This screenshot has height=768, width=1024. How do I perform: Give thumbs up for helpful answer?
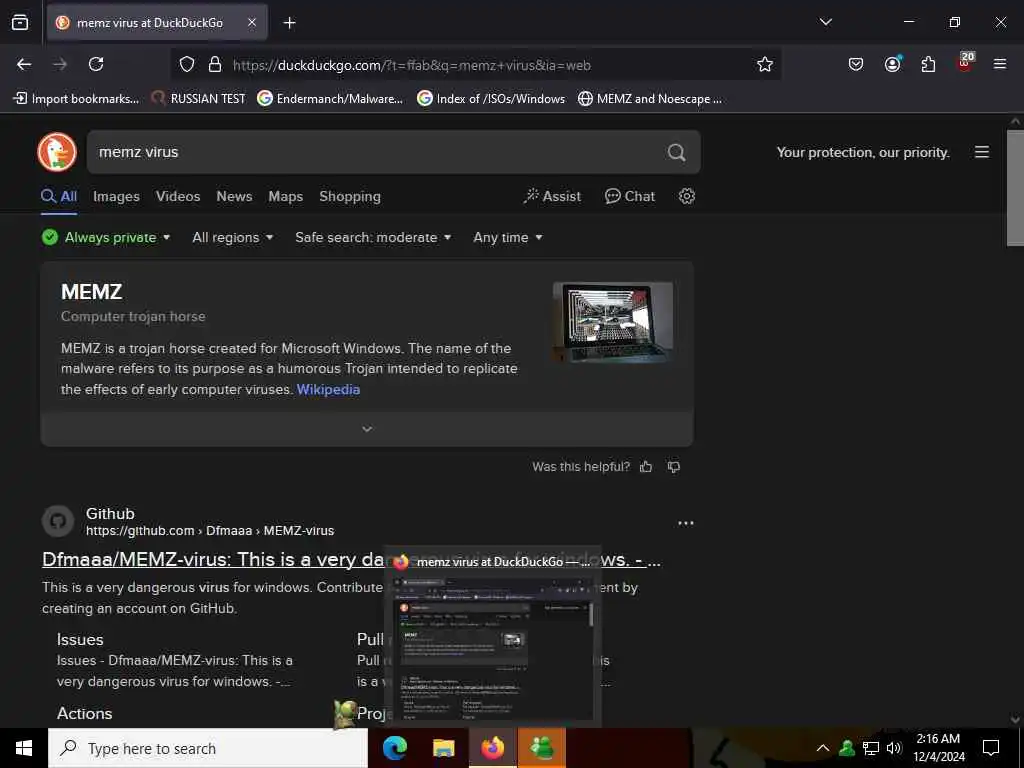point(646,466)
